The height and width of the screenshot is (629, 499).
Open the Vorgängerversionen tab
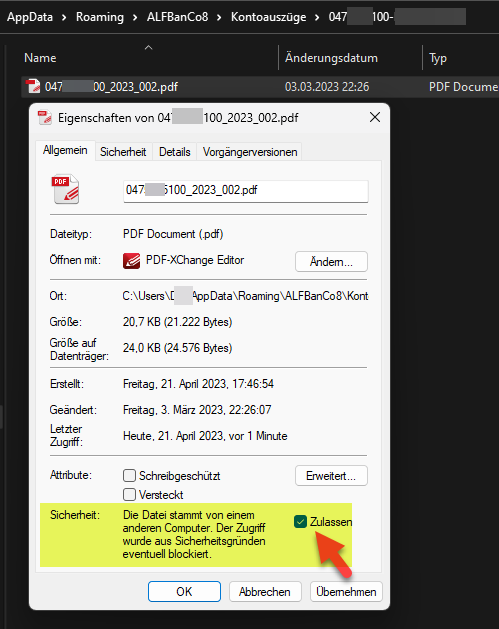[x=250, y=152]
